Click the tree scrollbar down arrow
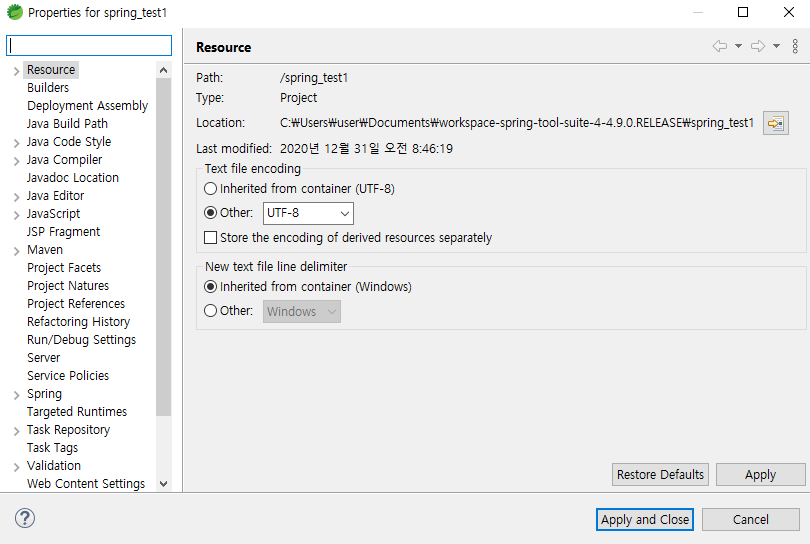Image resolution: width=810 pixels, height=544 pixels. (164, 484)
